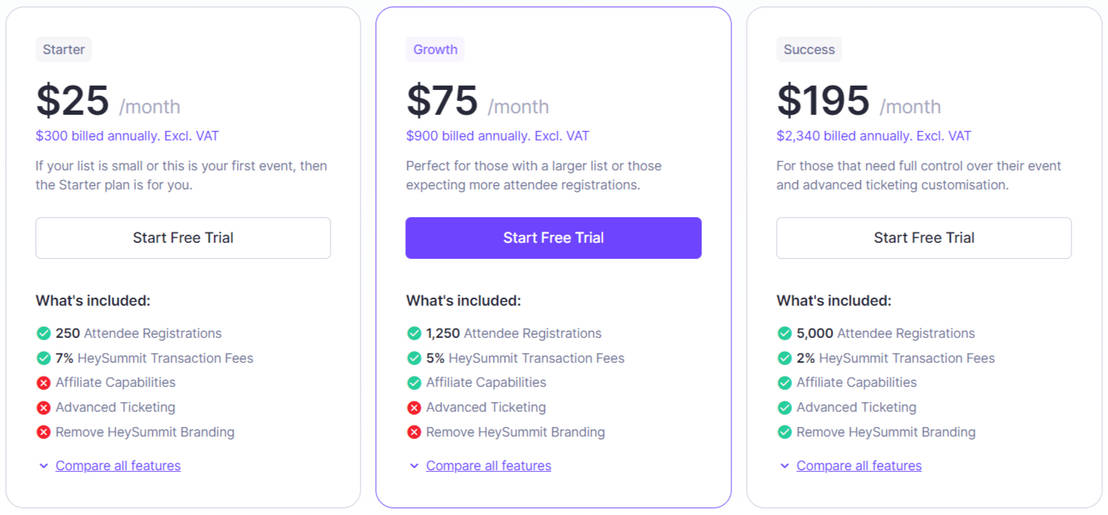
Task: Click green check beside Growth 5% Transaction Fees
Action: click(x=414, y=358)
